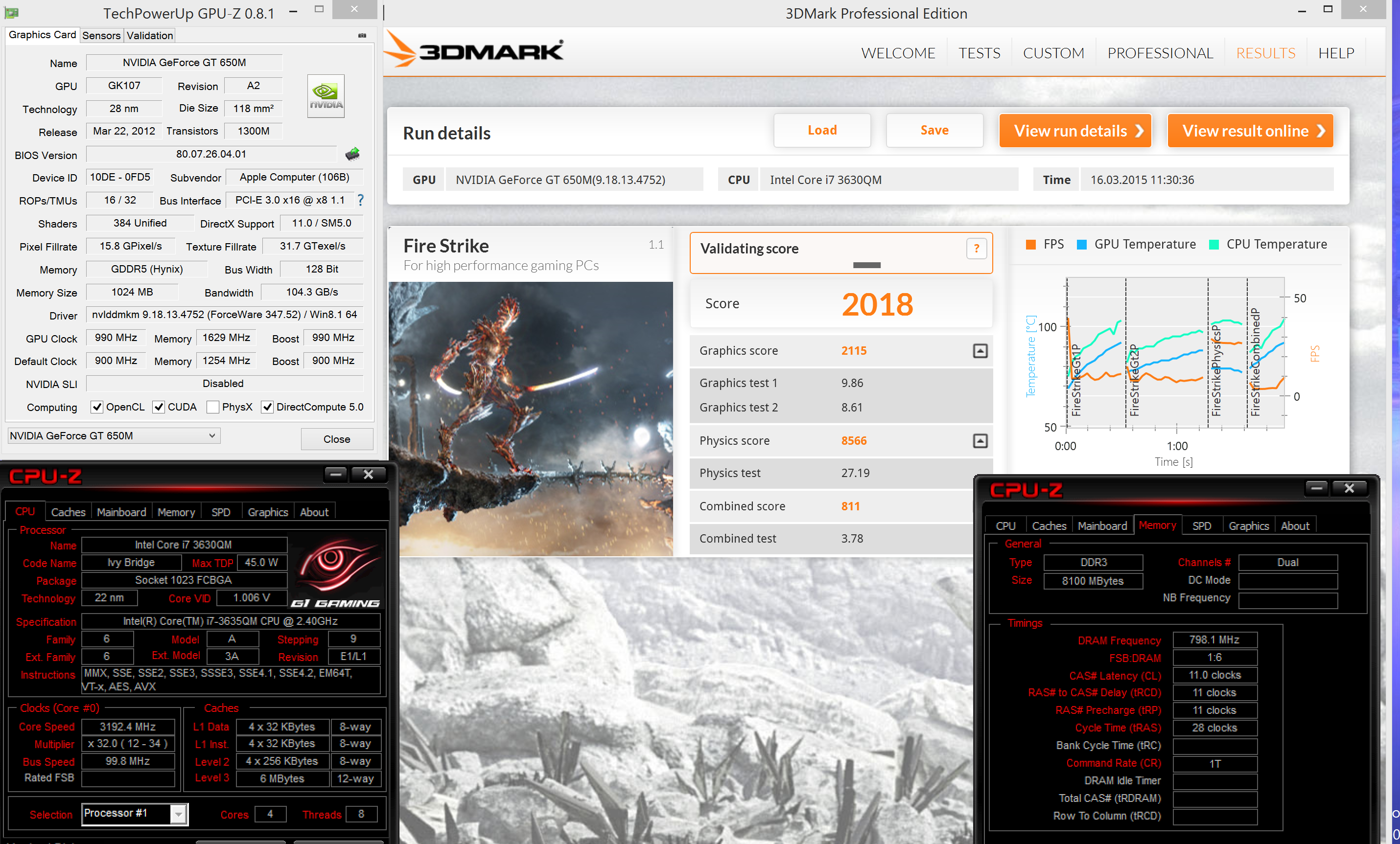Open About tab in left CPU-Z
The height and width of the screenshot is (844, 1400).
coord(315,512)
